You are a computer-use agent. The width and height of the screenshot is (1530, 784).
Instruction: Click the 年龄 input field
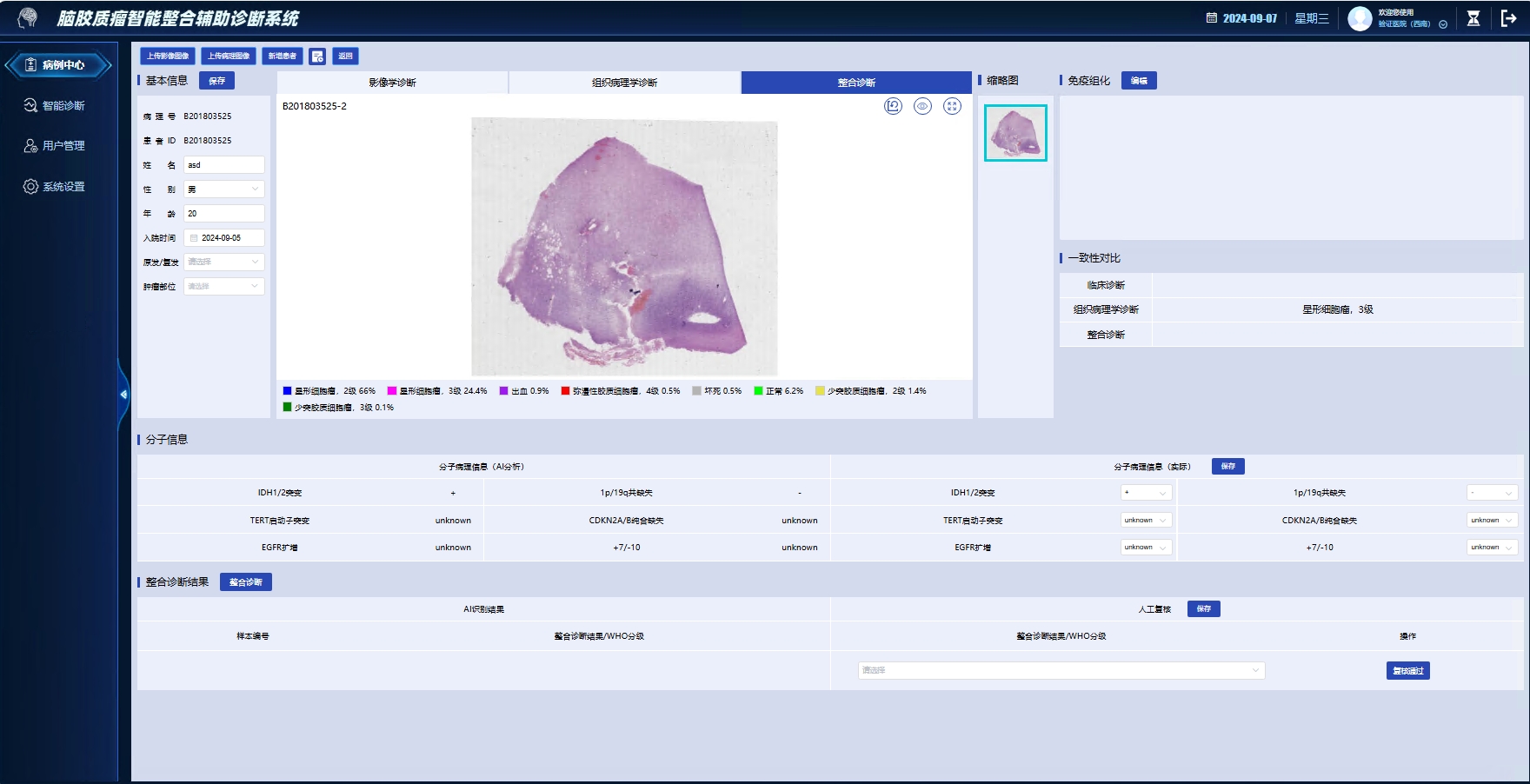coord(224,214)
